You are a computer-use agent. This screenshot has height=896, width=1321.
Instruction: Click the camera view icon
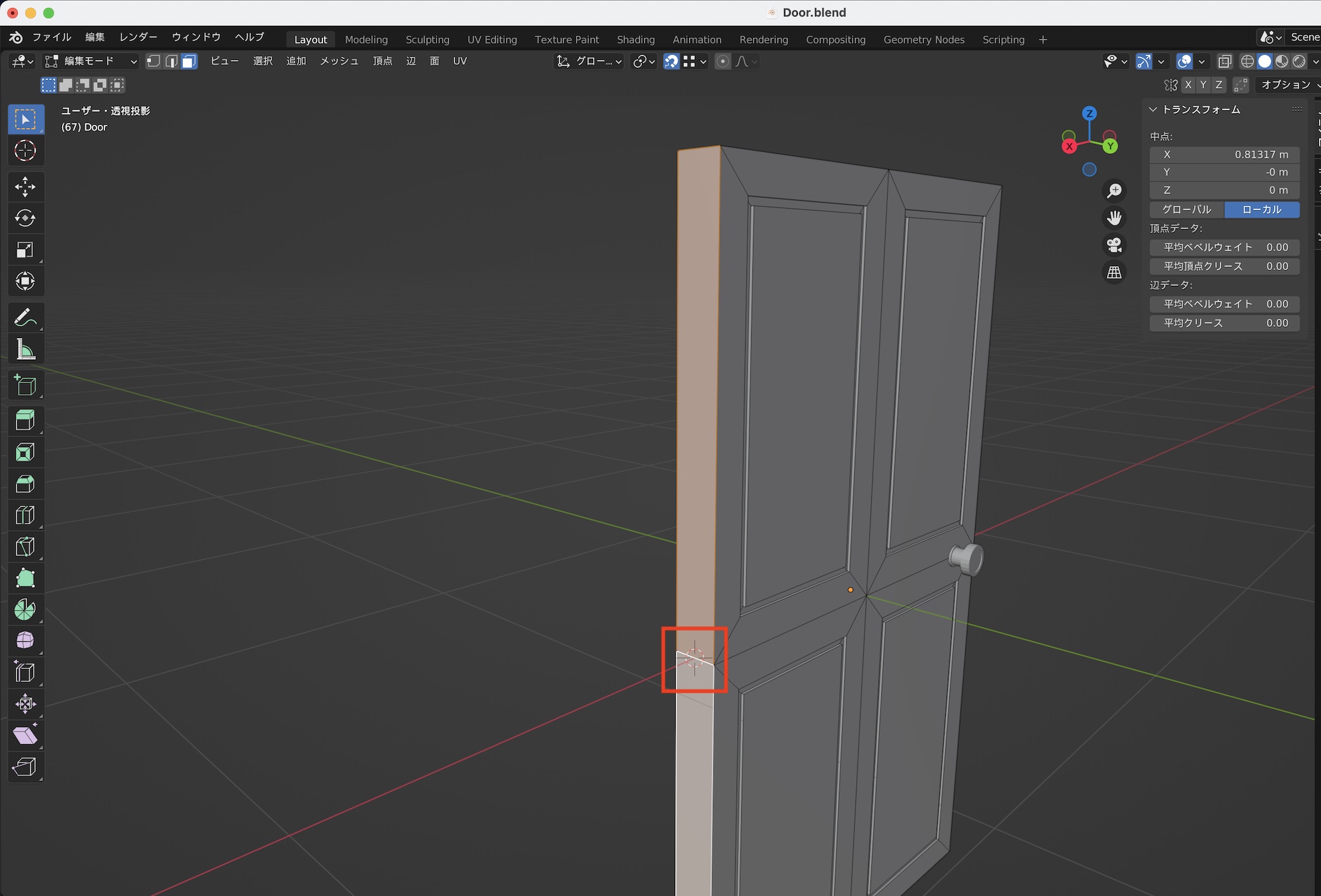(1114, 245)
